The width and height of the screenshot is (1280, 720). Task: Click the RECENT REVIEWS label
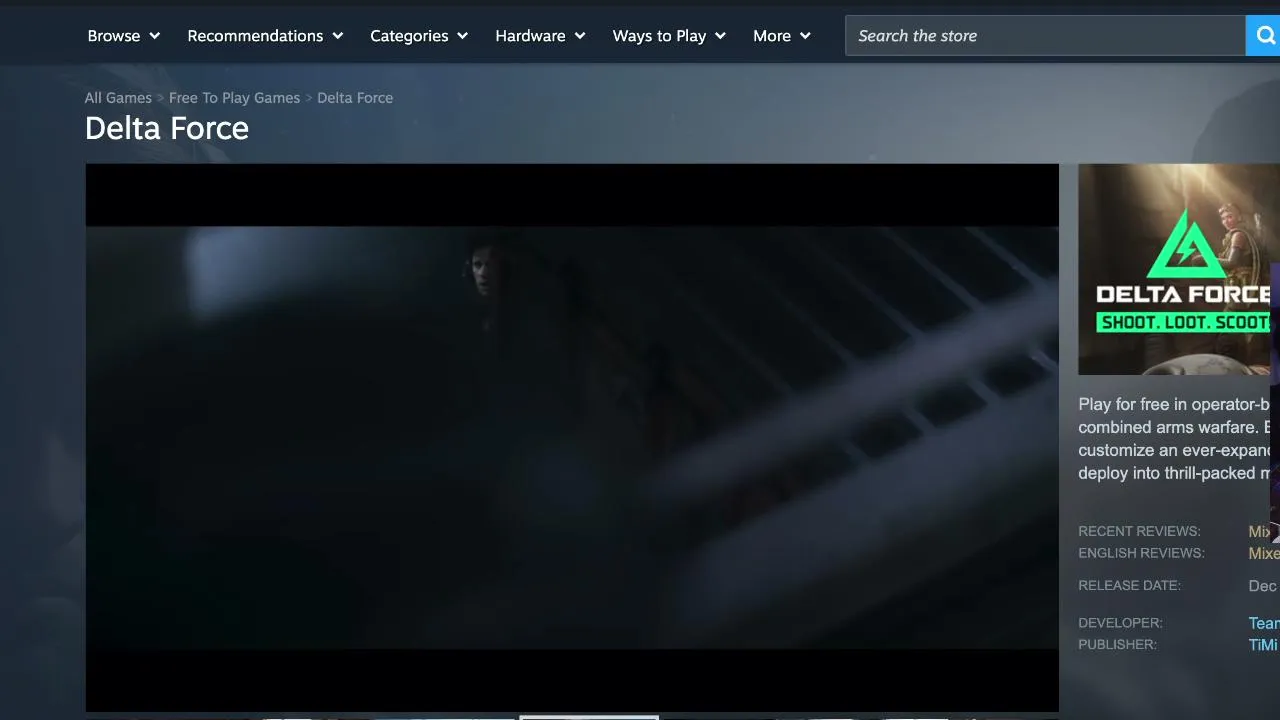pos(1139,531)
